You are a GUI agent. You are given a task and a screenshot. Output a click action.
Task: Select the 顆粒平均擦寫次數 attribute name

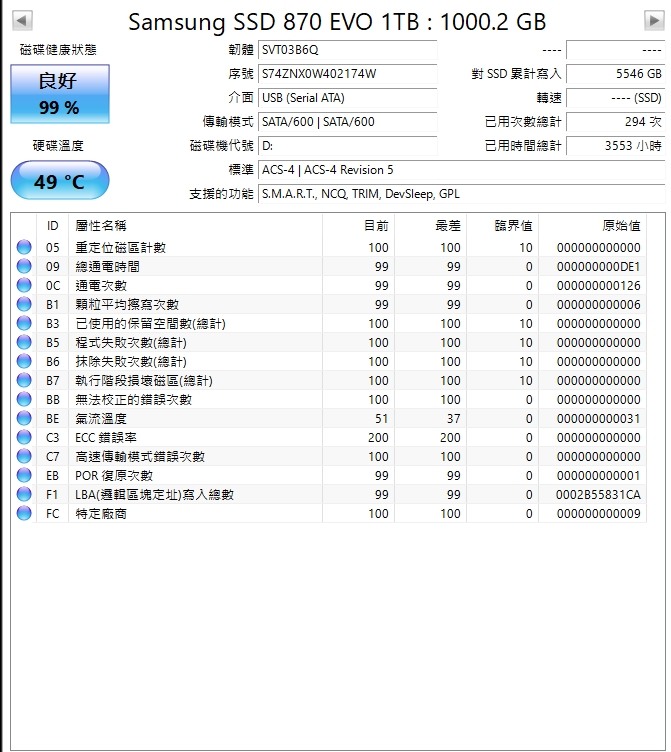coord(127,305)
